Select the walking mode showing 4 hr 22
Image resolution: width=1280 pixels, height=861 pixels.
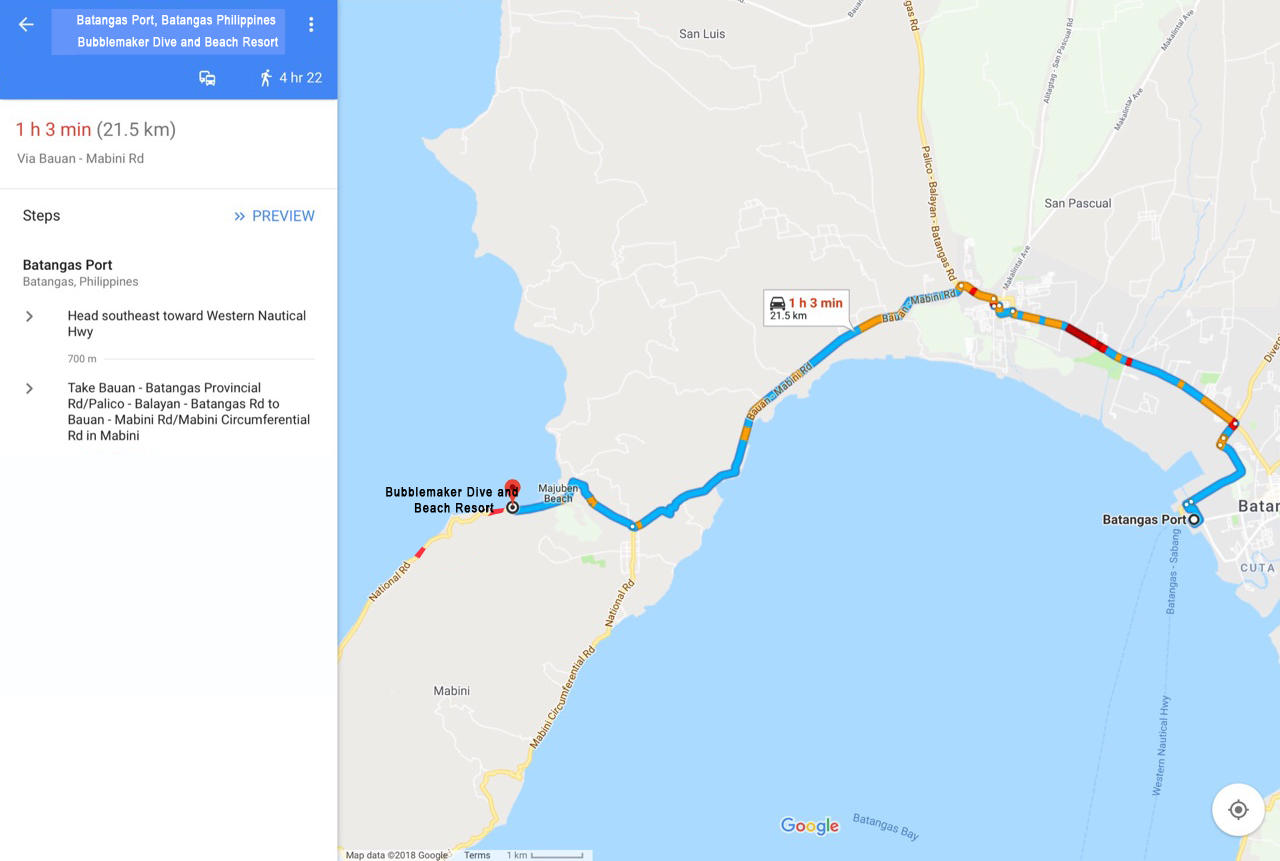290,78
